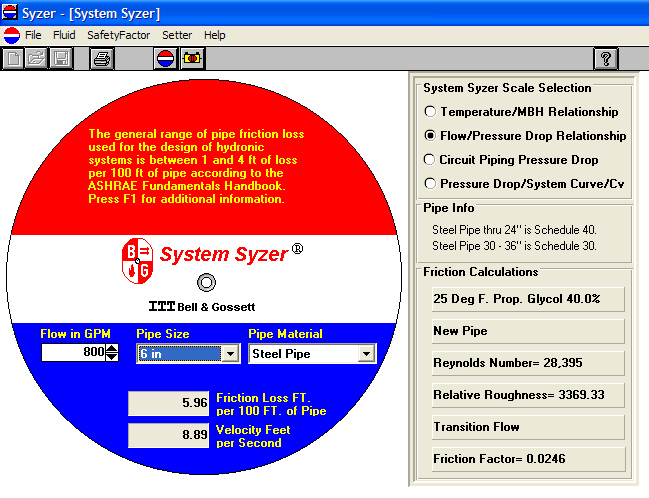This screenshot has width=649, height=498.
Task: Open the File menu
Action: click(x=33, y=35)
